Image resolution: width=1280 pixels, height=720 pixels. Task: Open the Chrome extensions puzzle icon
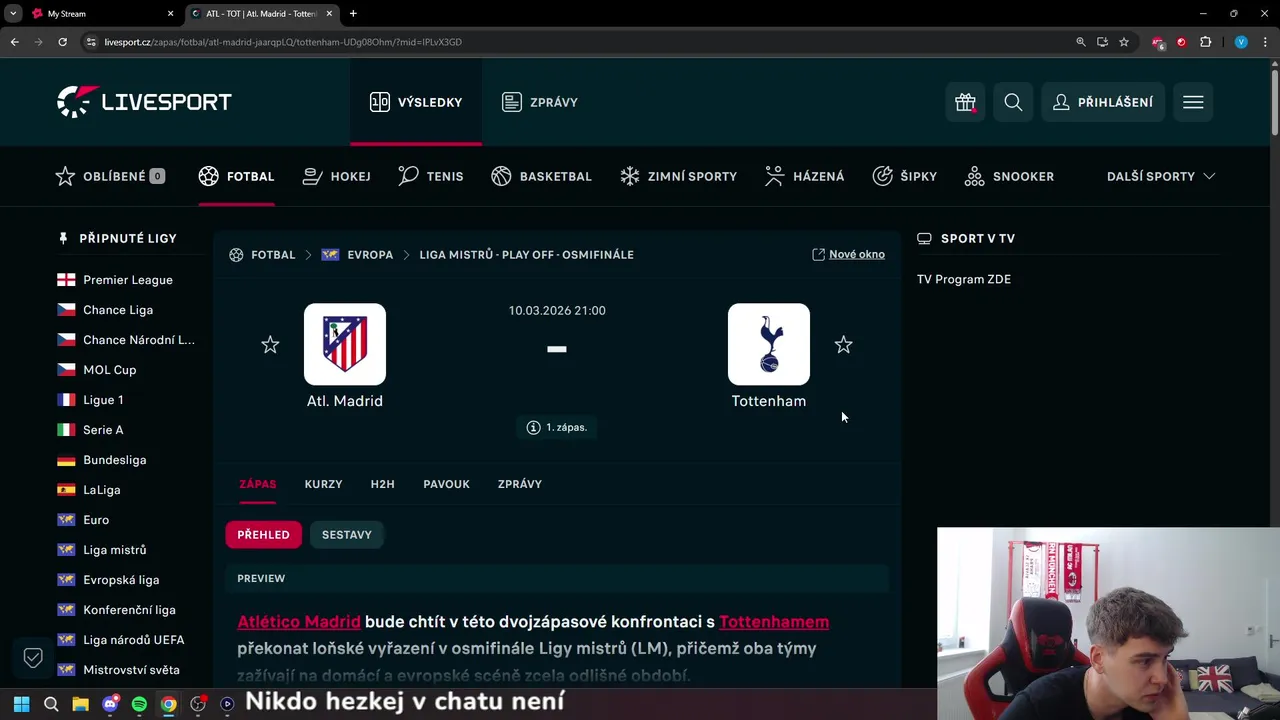(x=1205, y=42)
